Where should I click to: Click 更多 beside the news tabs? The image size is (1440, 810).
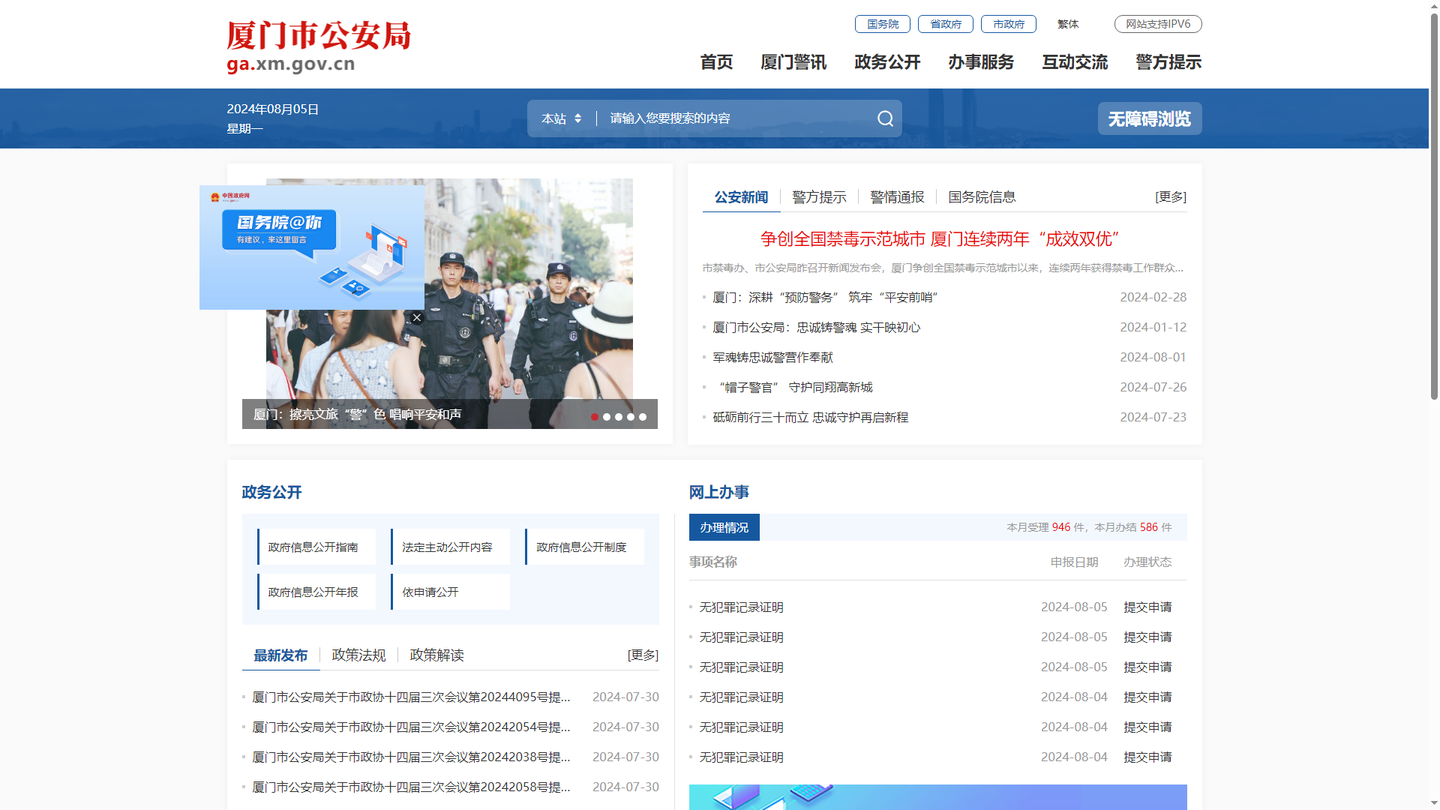[1171, 197]
